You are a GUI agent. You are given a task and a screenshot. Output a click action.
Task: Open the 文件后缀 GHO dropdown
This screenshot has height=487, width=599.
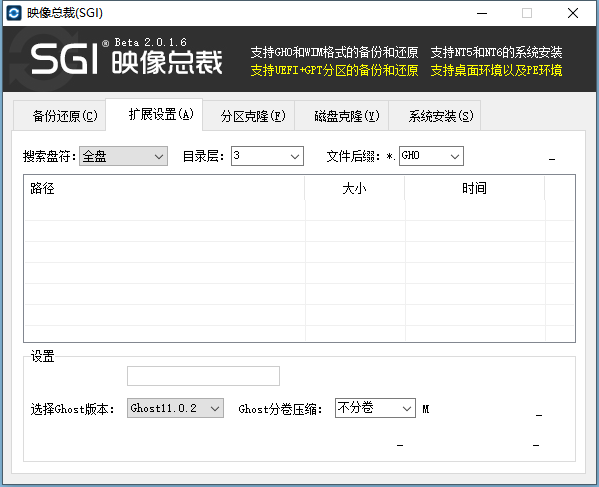[431, 156]
